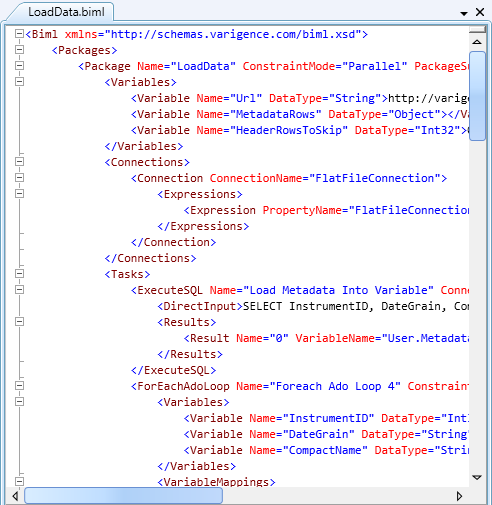This screenshot has width=492, height=505.
Task: Click the horizontal scrollbar right arrow
Action: click(x=460, y=496)
